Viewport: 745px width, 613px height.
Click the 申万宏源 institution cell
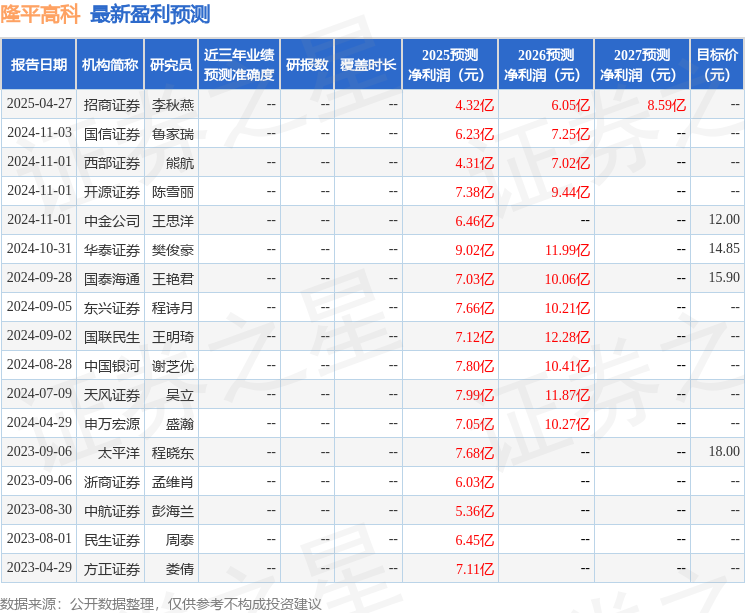click(112, 424)
